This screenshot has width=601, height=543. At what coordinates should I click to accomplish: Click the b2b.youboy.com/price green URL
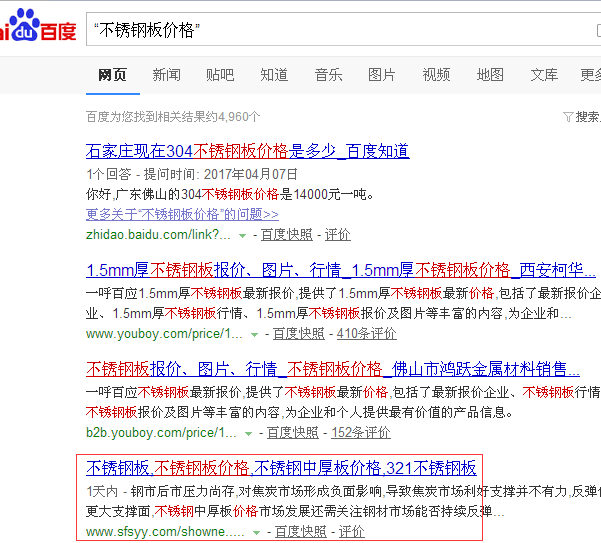pos(161,433)
